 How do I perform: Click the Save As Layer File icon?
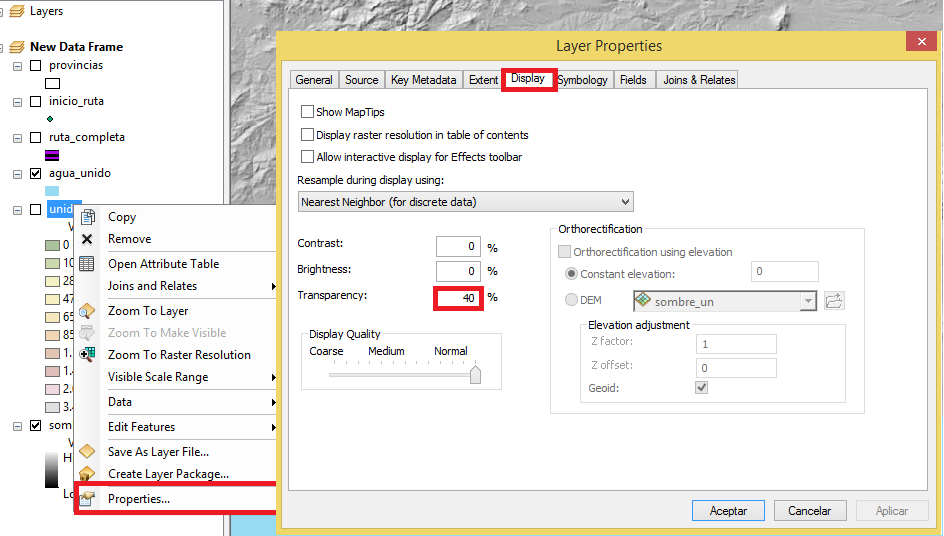[x=87, y=451]
